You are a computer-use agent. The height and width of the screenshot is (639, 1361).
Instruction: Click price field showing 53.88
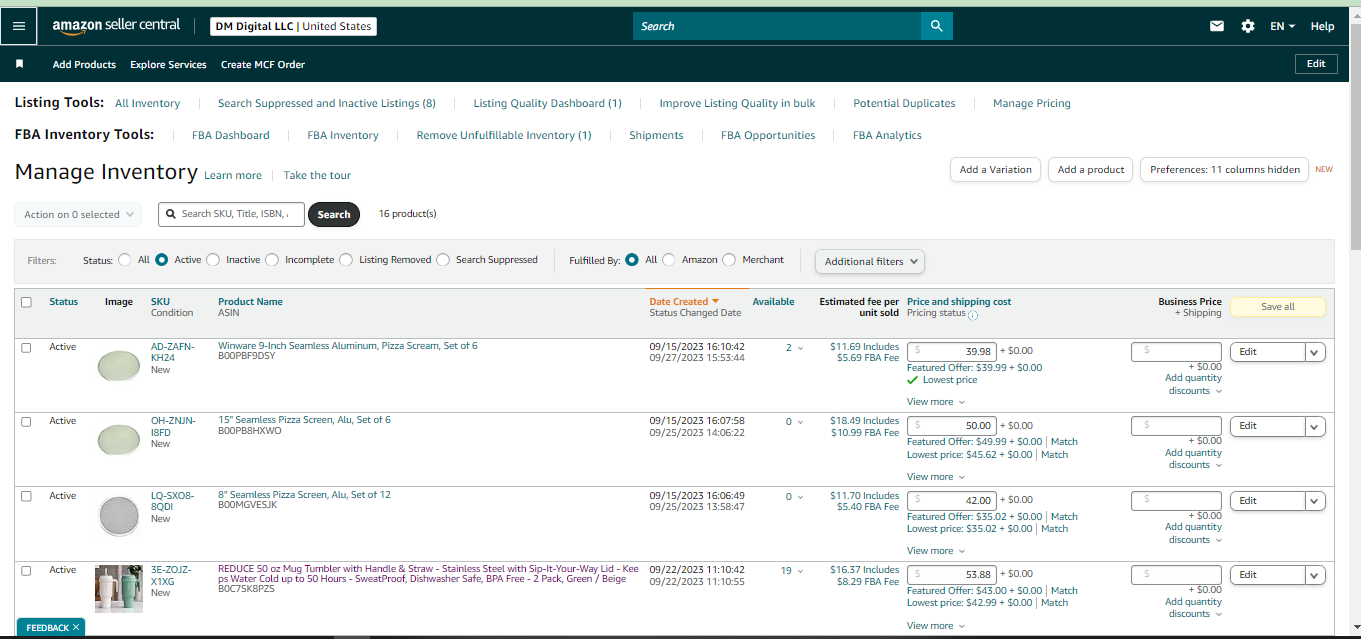tap(951, 575)
